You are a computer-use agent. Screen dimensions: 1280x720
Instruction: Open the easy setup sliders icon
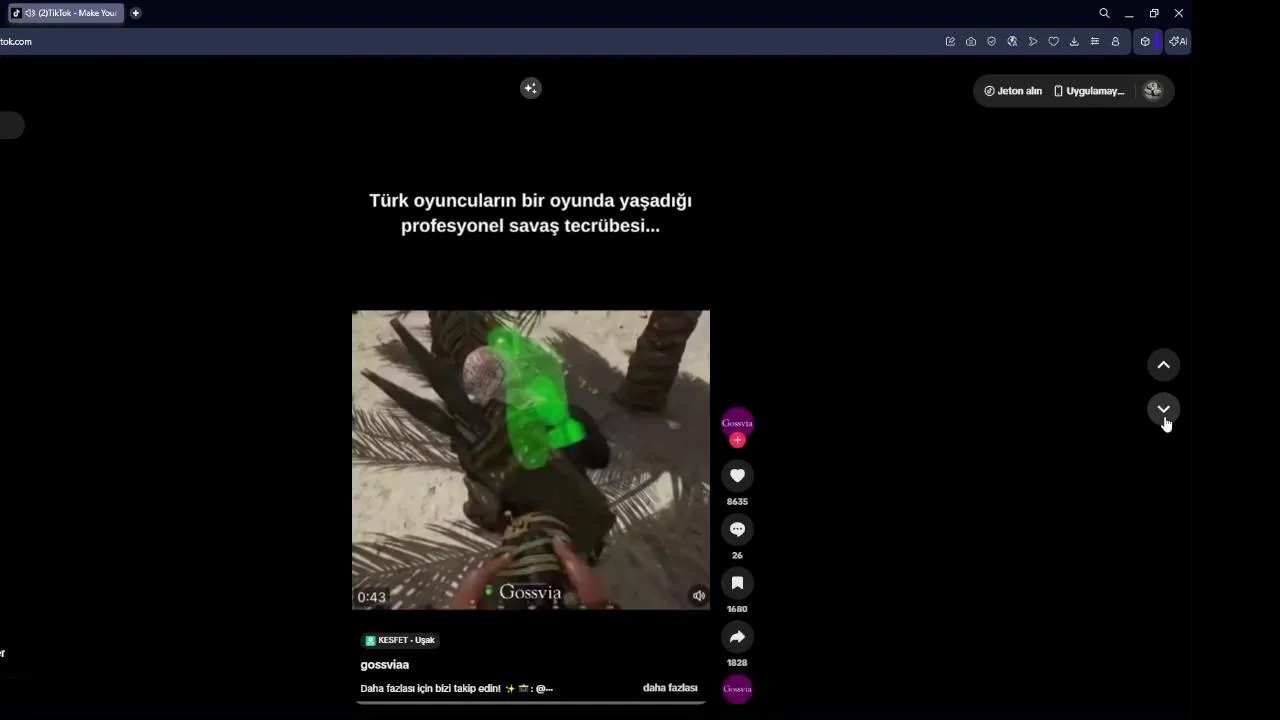coord(1095,41)
